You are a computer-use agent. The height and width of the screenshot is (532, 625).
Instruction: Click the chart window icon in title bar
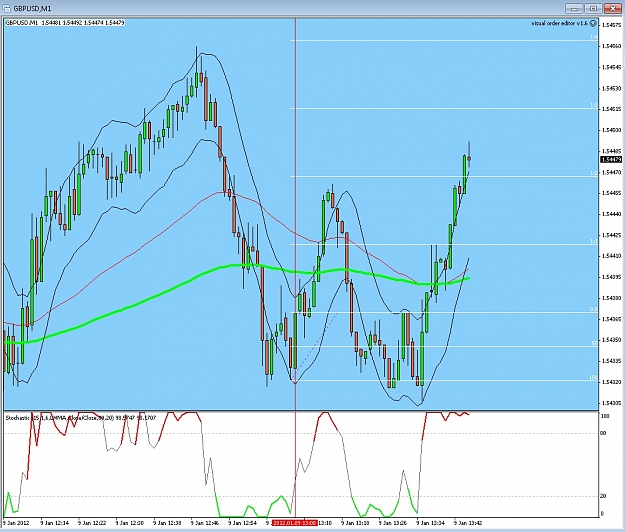[7, 8]
